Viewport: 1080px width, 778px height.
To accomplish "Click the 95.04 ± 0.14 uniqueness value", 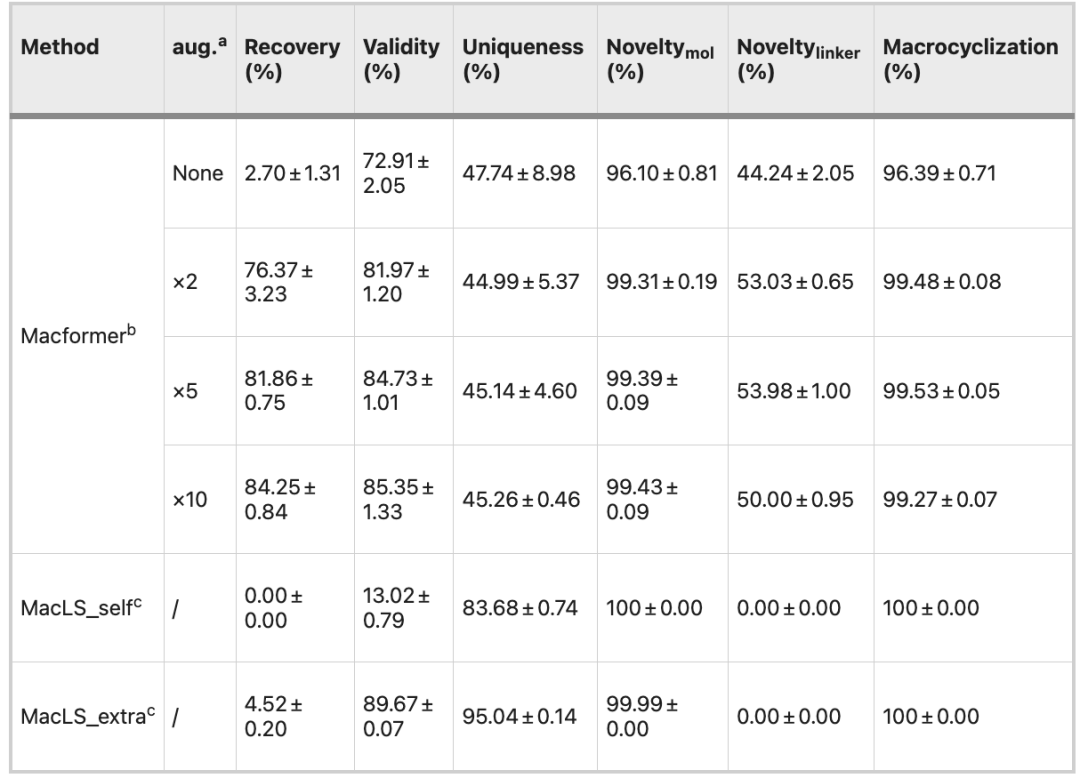I will click(519, 717).
